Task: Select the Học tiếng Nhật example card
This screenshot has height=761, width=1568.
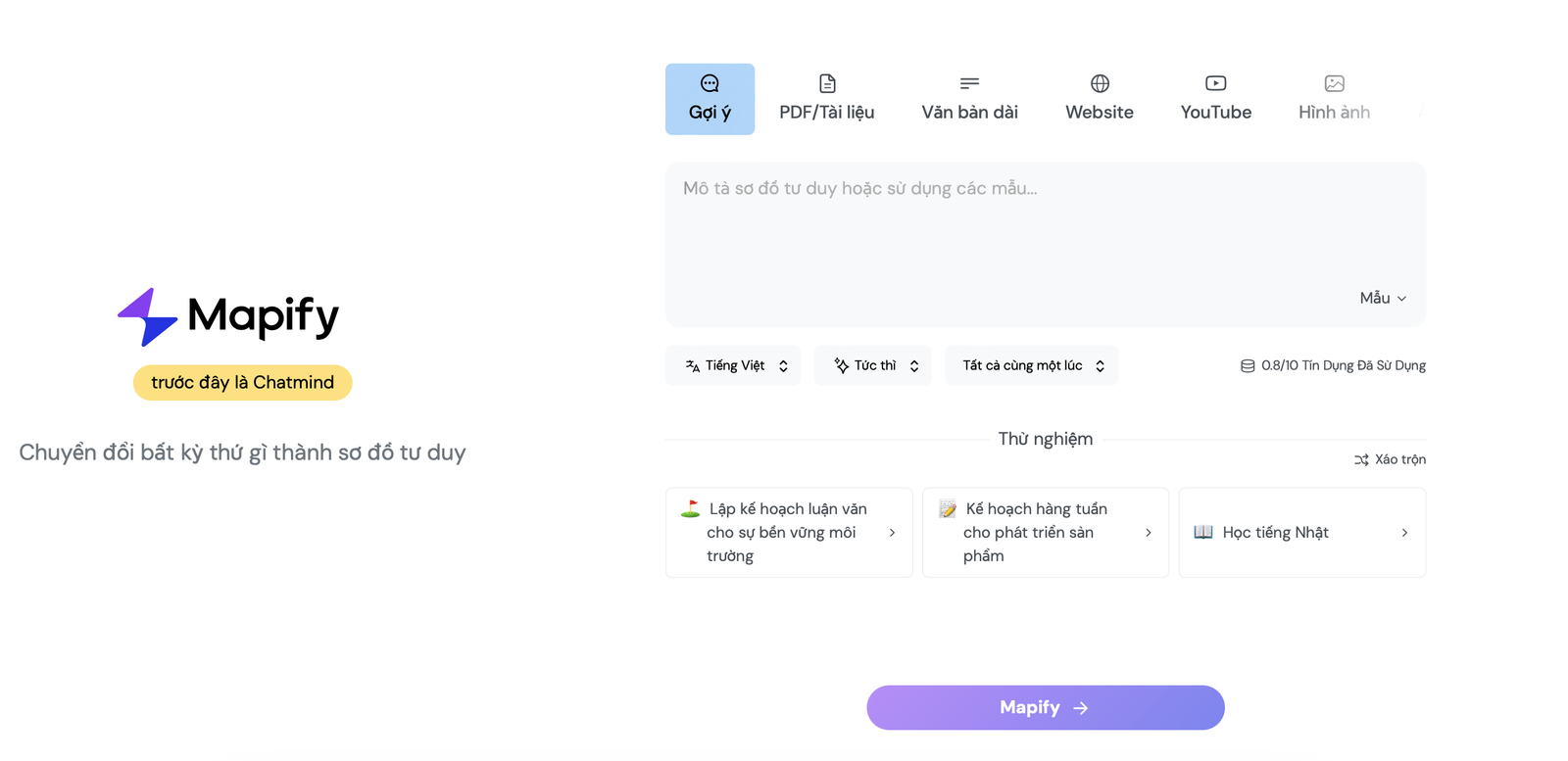Action: 1301,532
